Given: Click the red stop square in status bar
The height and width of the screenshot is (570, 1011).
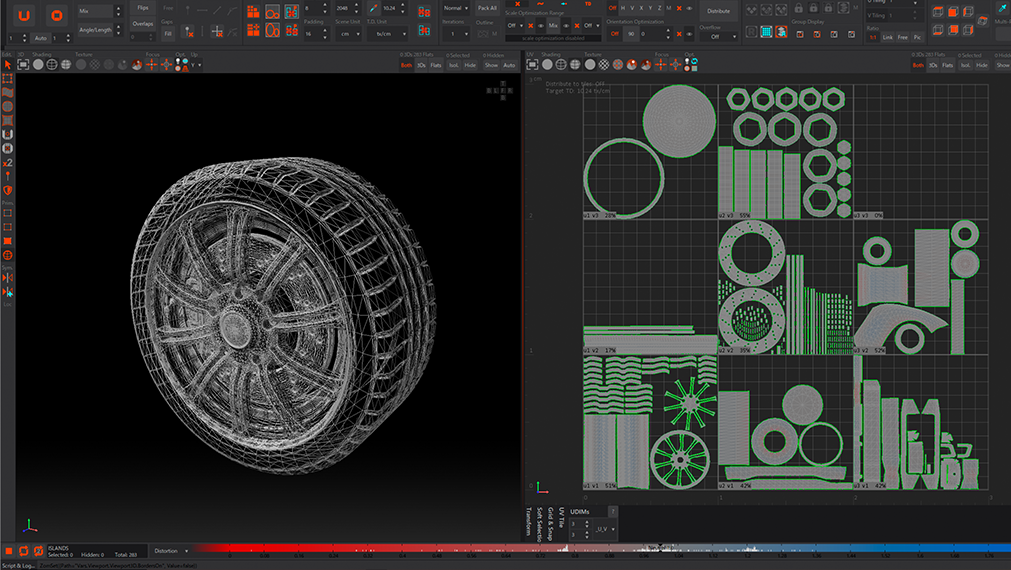Looking at the screenshot, I should tap(9, 551).
